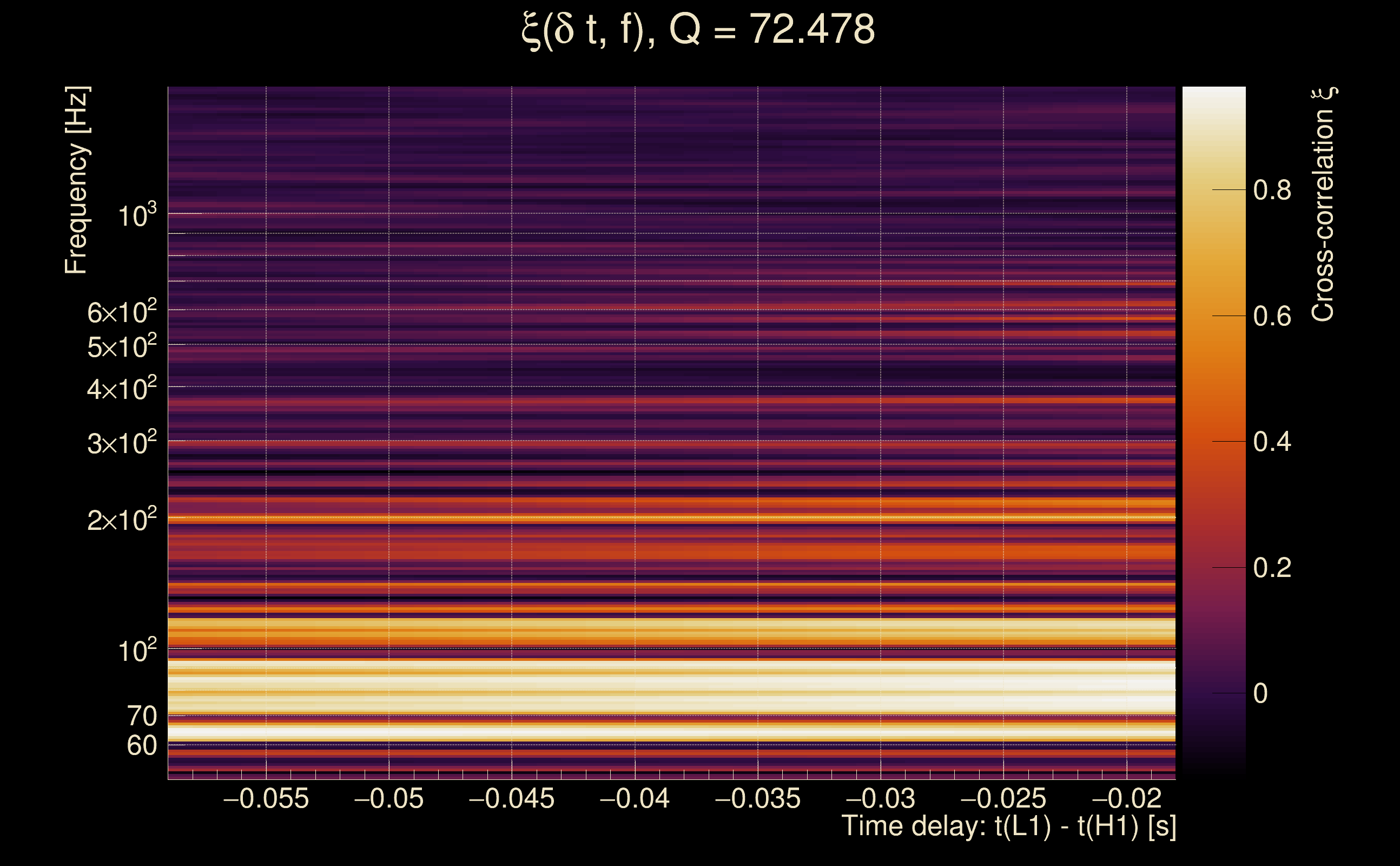Click the 0.4 mark on the colorbar
1400x866 pixels.
[x=1272, y=442]
